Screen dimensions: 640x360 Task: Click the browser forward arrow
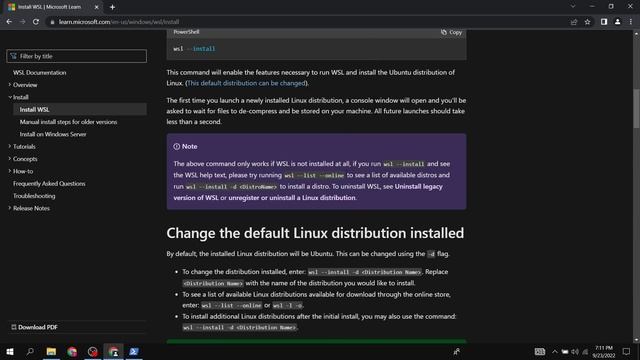pos(22,22)
